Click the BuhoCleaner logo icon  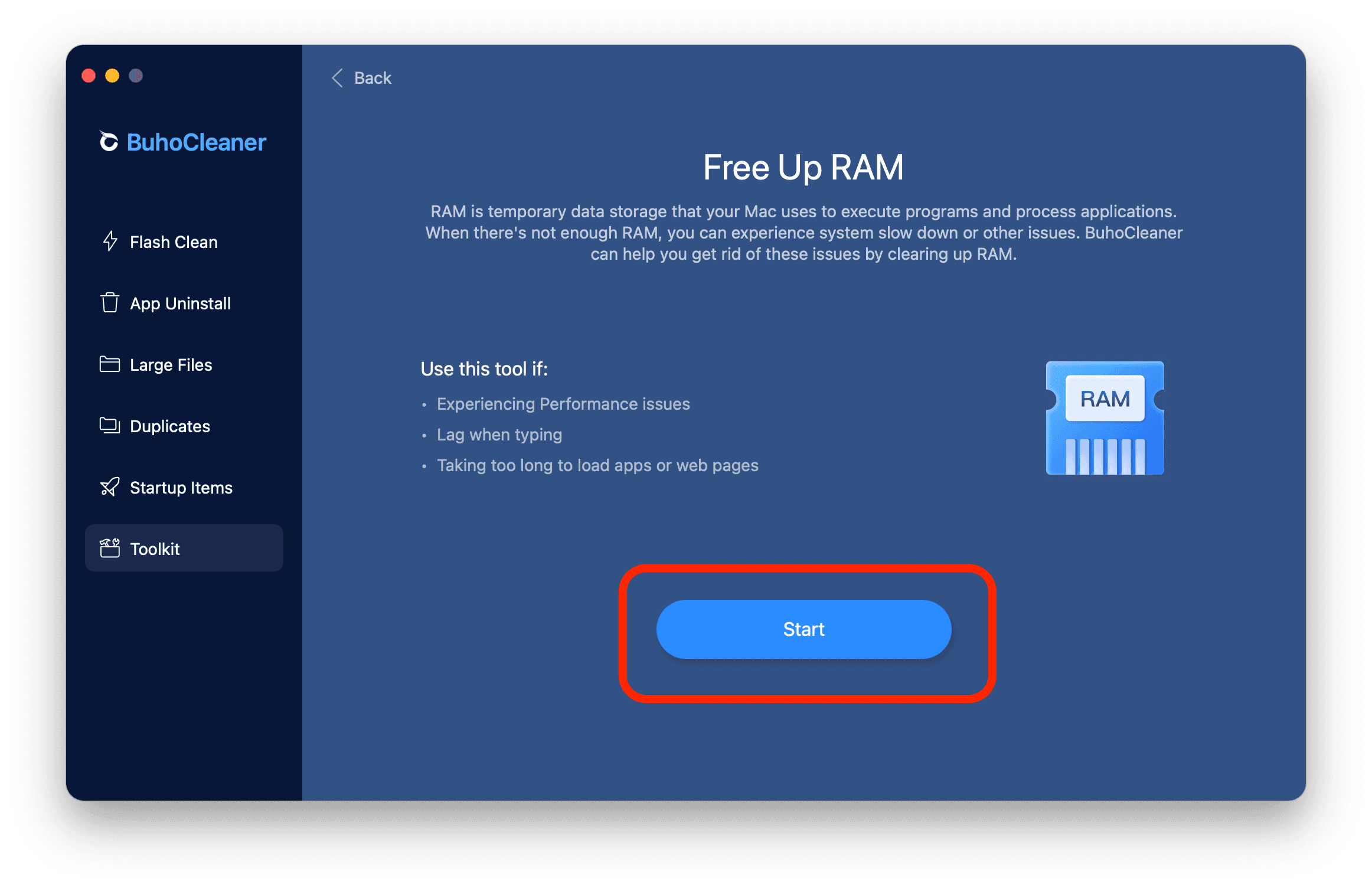[109, 142]
